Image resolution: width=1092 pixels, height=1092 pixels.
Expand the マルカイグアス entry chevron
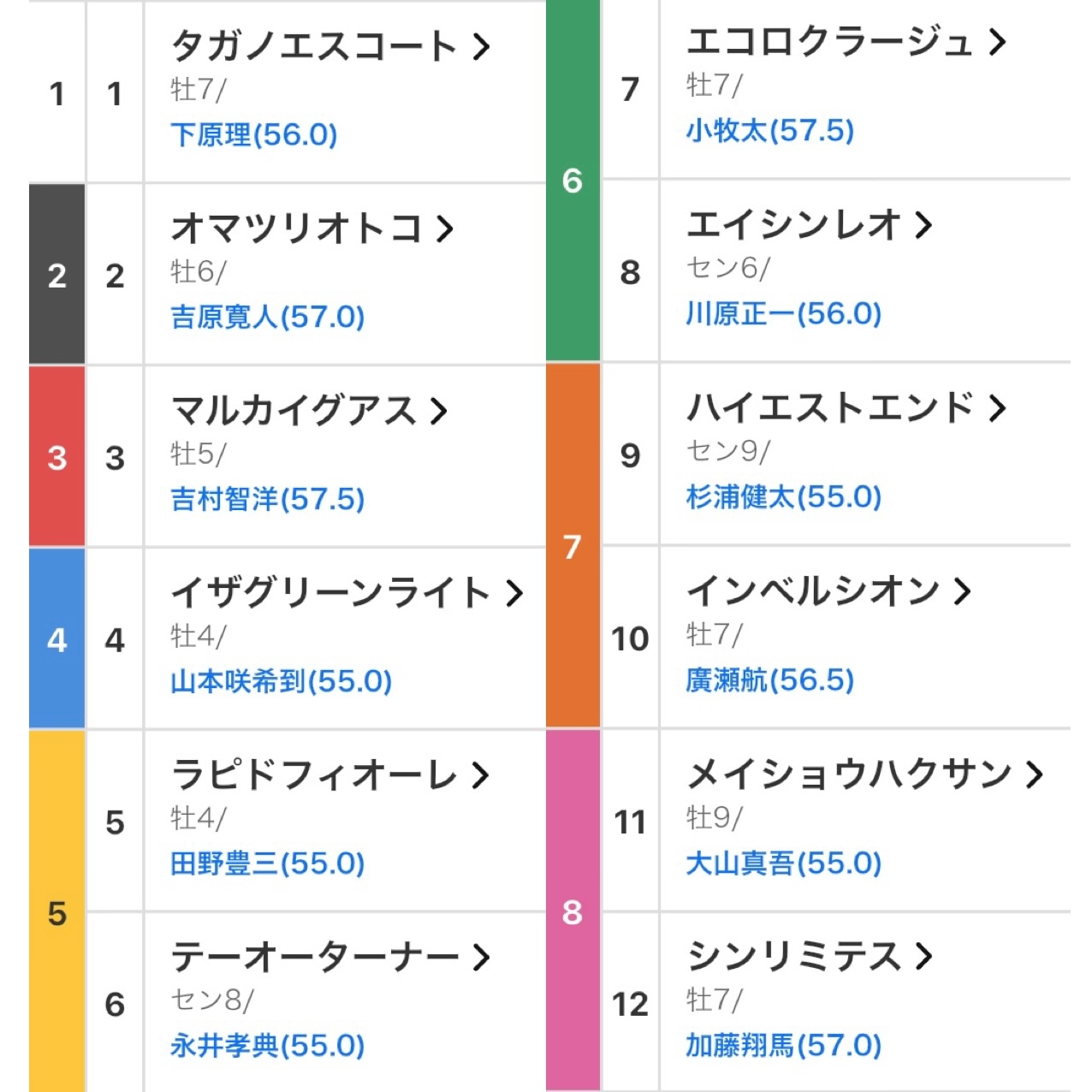[439, 411]
